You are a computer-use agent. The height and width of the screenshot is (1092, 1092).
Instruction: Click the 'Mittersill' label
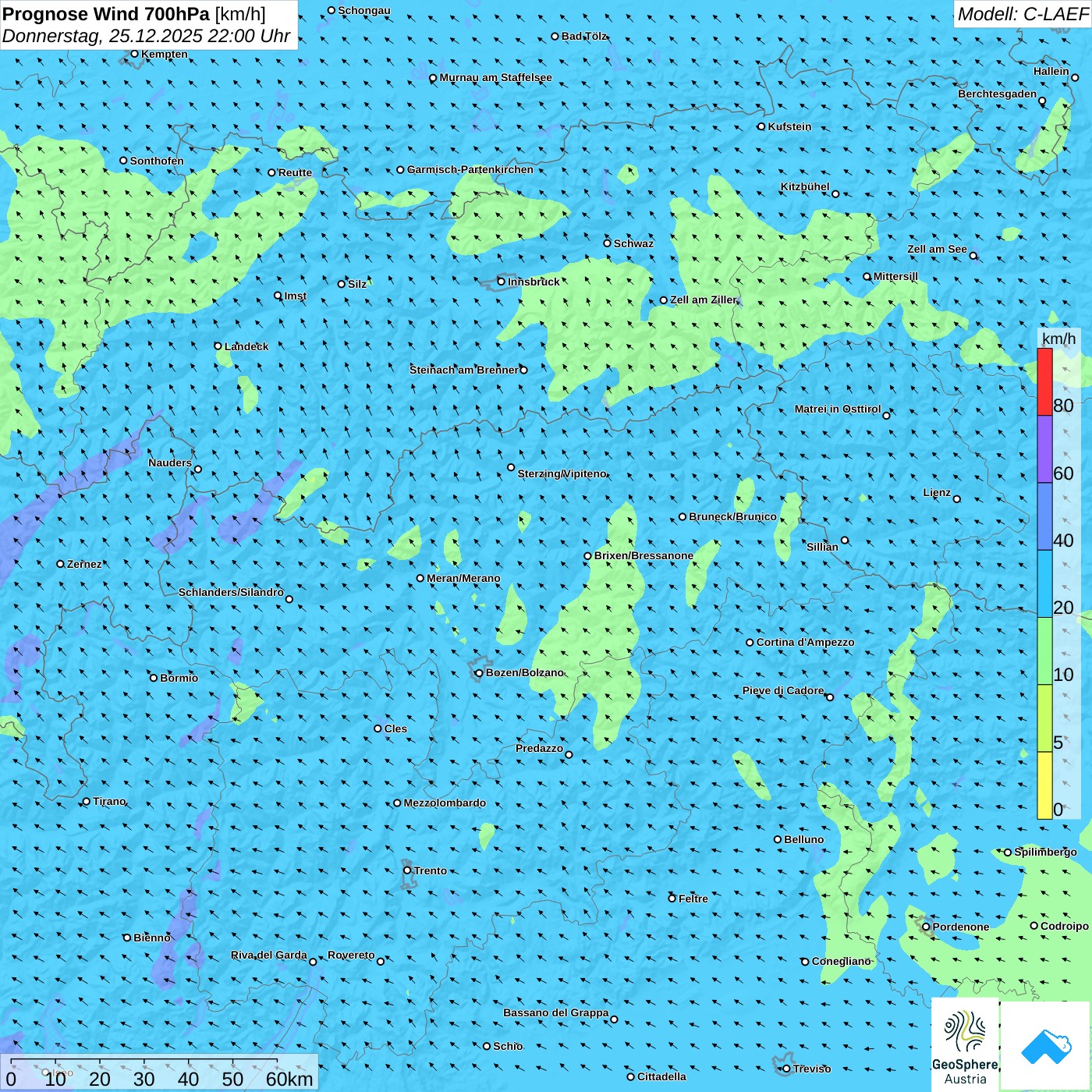[895, 276]
